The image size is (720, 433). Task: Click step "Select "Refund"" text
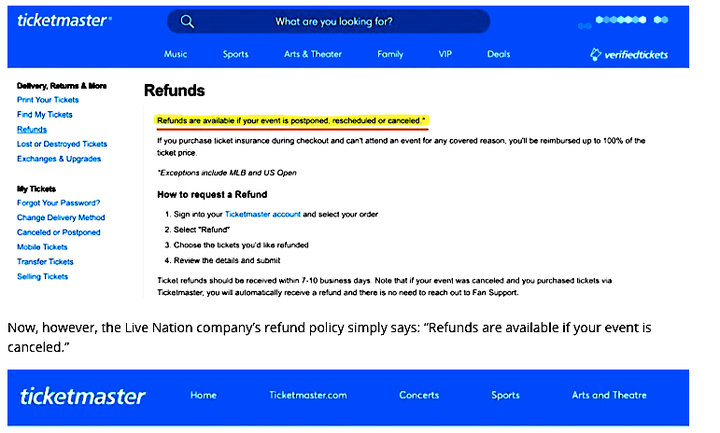click(202, 230)
